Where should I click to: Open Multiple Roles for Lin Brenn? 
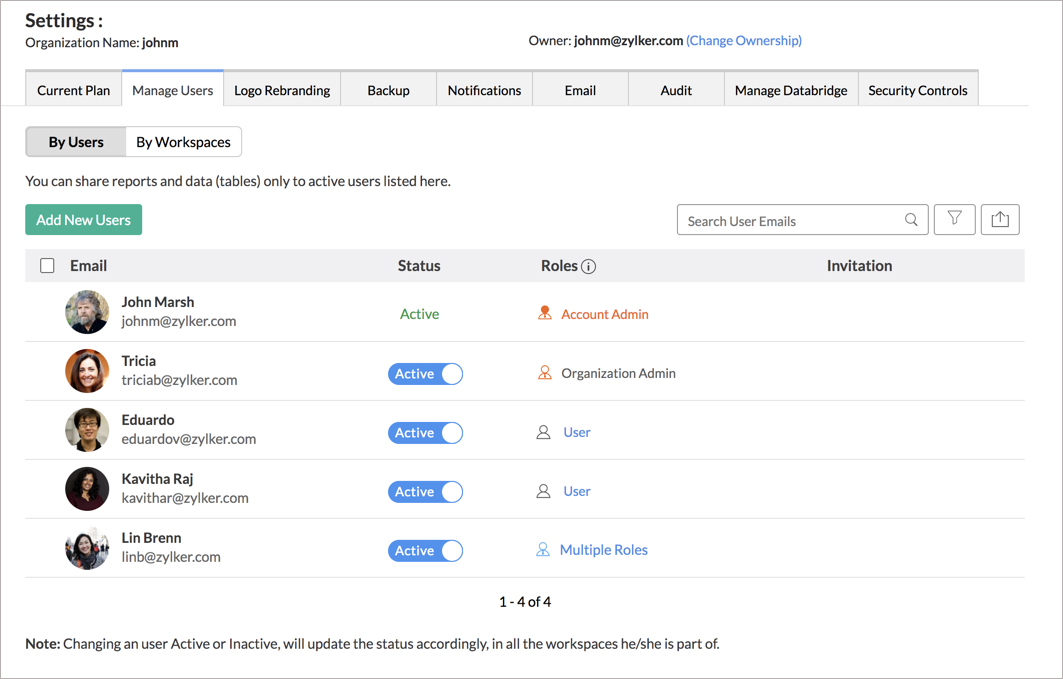tap(604, 549)
